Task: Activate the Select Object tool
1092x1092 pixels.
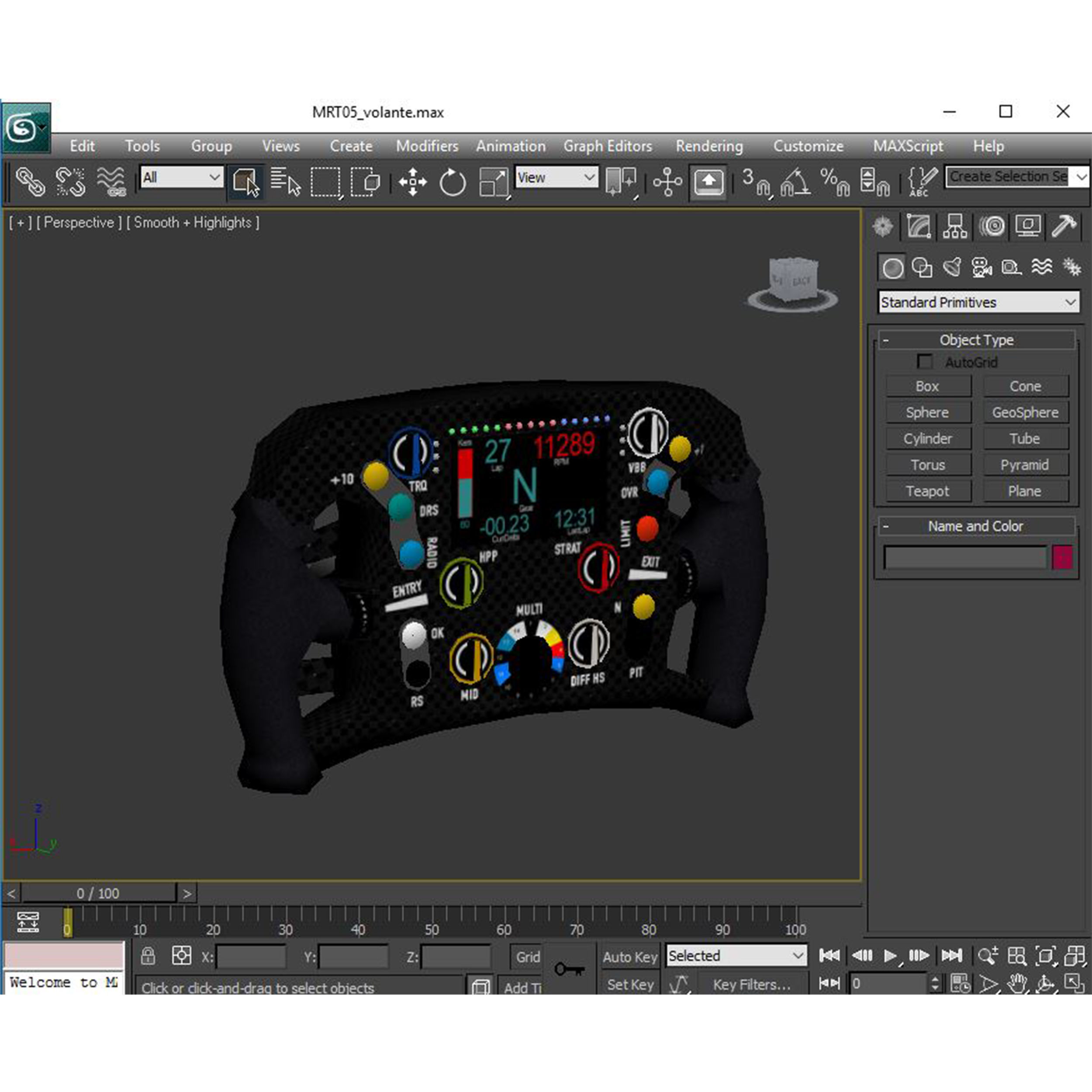Action: pyautogui.click(x=246, y=182)
